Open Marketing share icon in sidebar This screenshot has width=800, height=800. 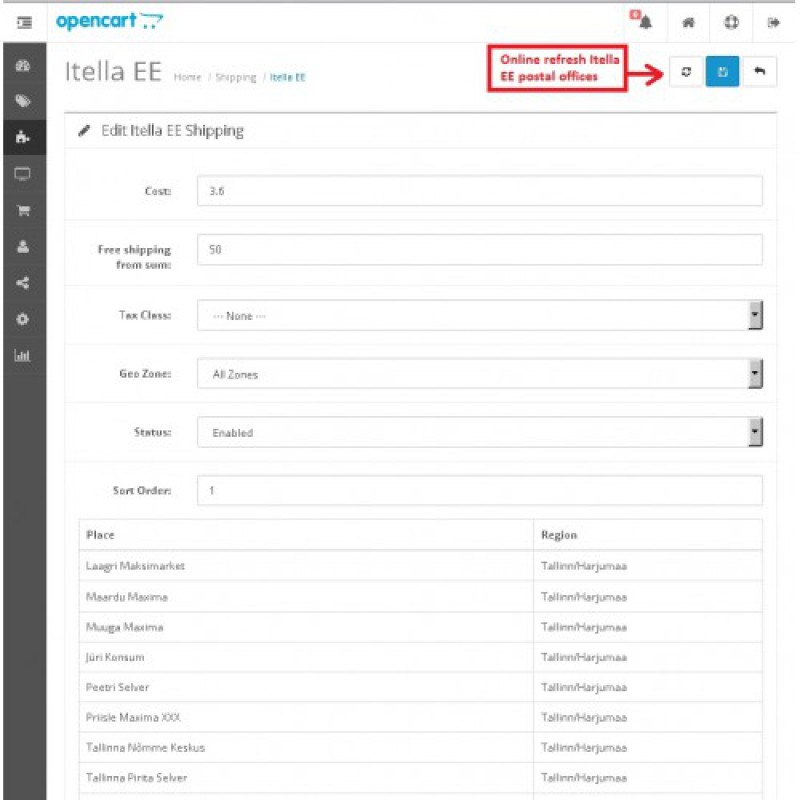point(23,283)
